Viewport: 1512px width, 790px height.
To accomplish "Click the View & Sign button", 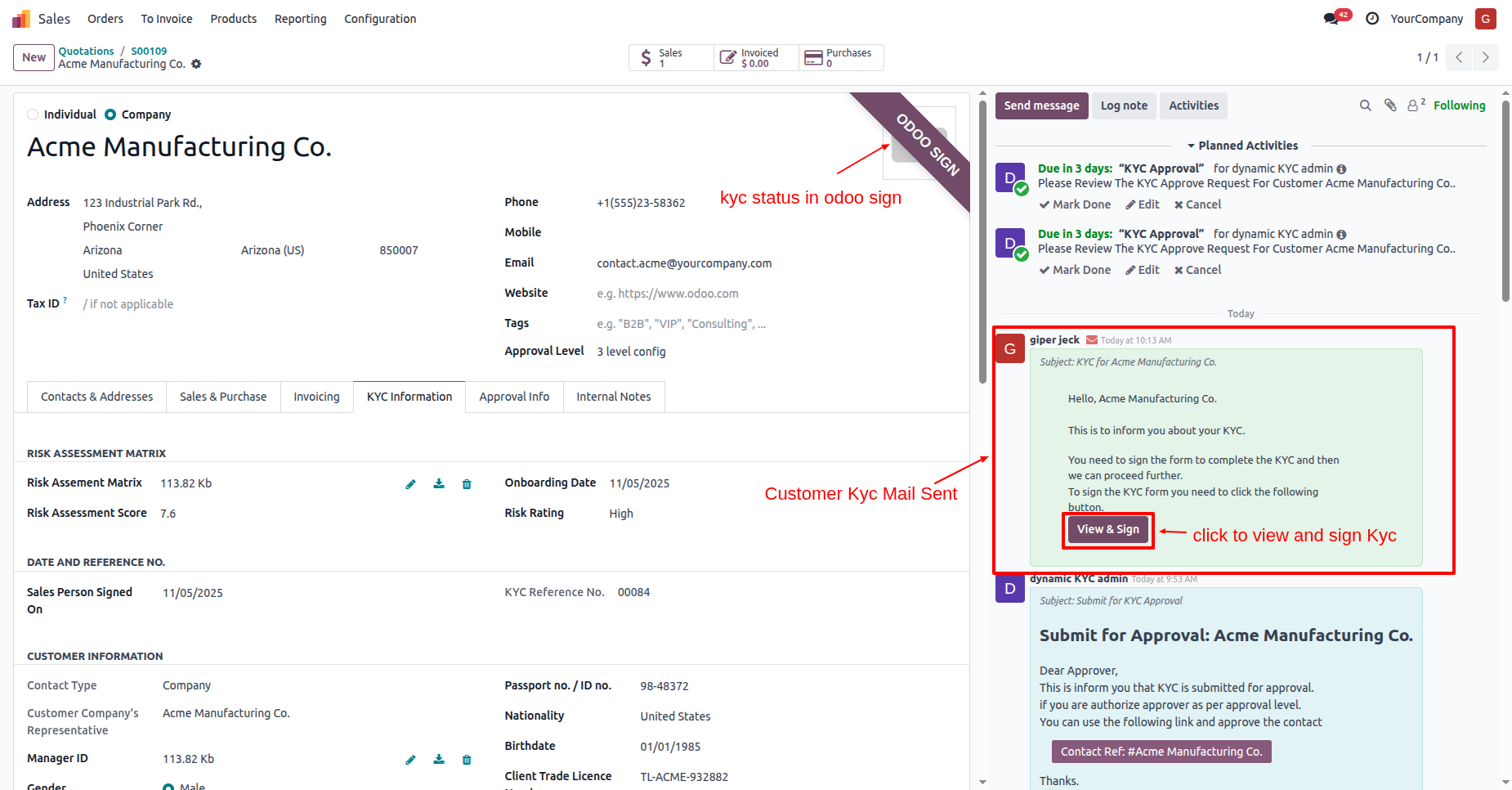I will point(1108,530).
